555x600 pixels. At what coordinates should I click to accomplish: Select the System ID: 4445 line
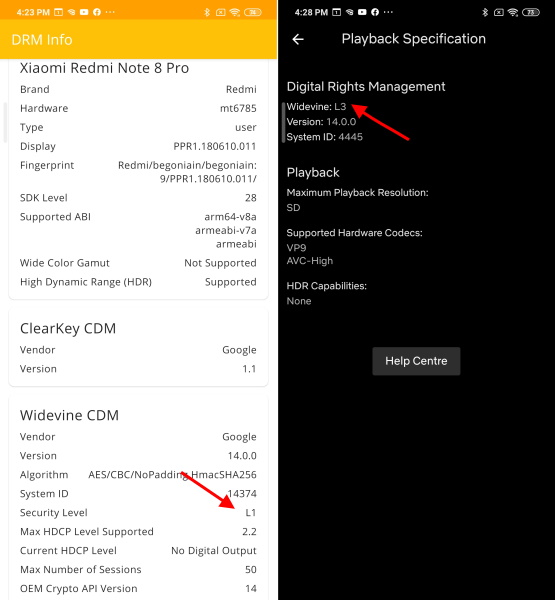325,137
